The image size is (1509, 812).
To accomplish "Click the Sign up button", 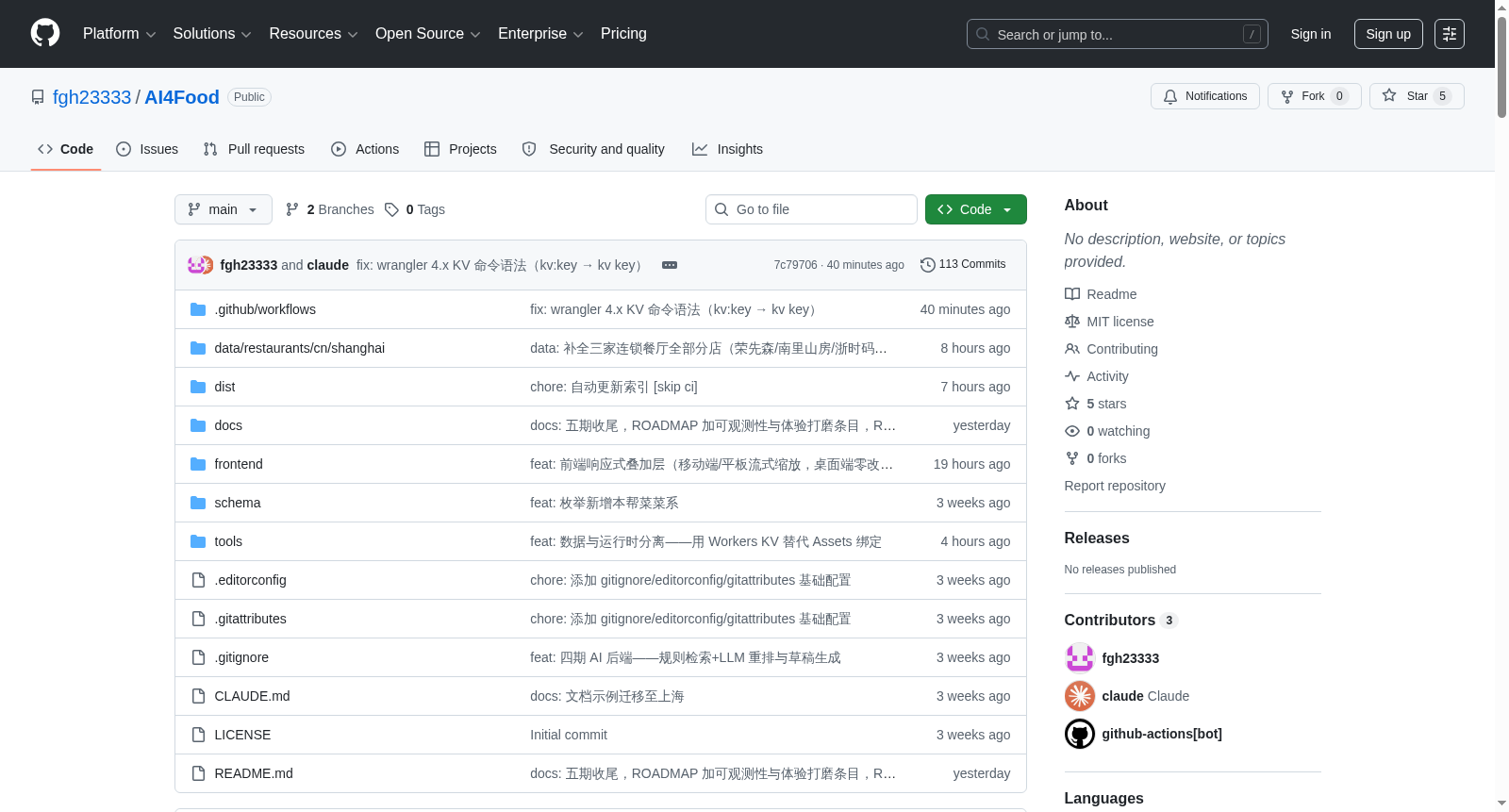I will click(x=1388, y=34).
